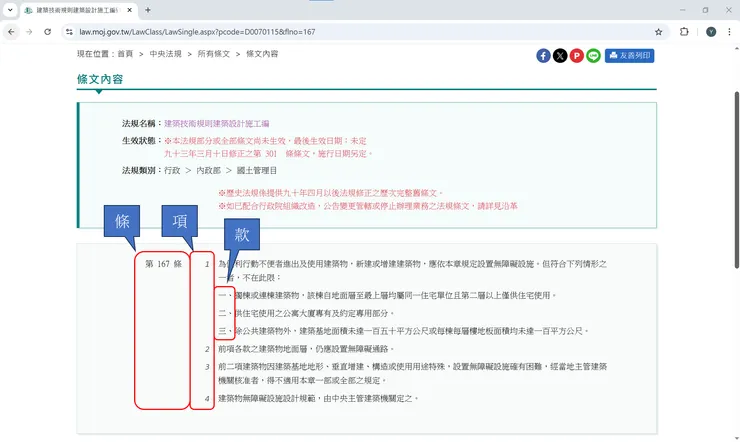The width and height of the screenshot is (740, 442).
Task: Click the browser forward arrow
Action: [29, 32]
